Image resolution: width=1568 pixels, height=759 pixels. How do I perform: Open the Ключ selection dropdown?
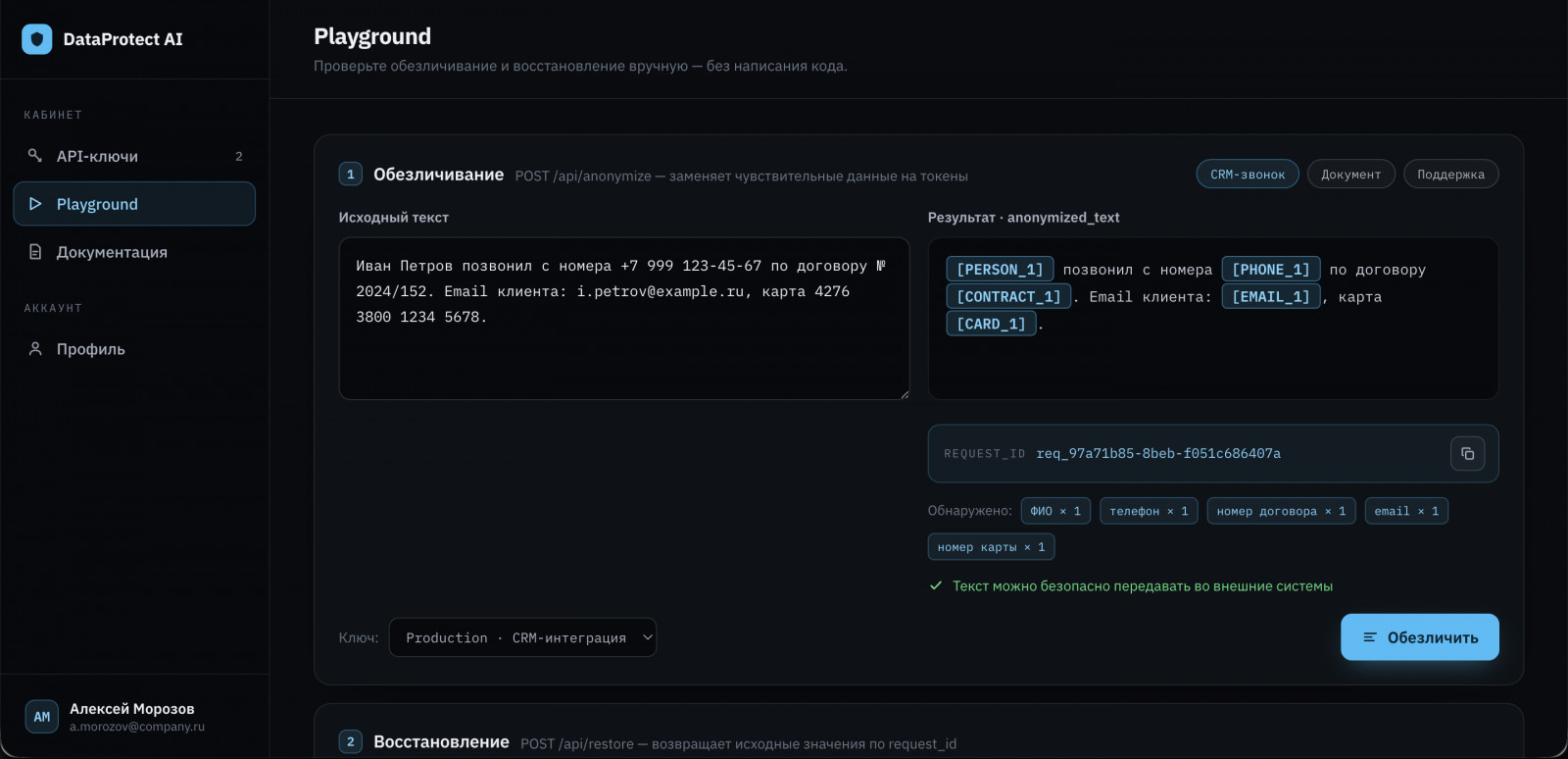pyautogui.click(x=522, y=637)
